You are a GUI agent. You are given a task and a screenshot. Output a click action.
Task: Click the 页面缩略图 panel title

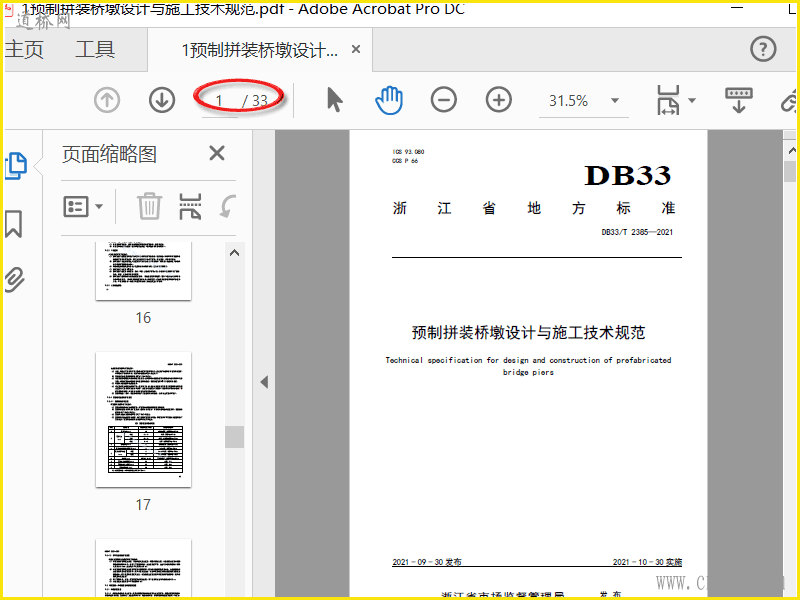(x=109, y=154)
